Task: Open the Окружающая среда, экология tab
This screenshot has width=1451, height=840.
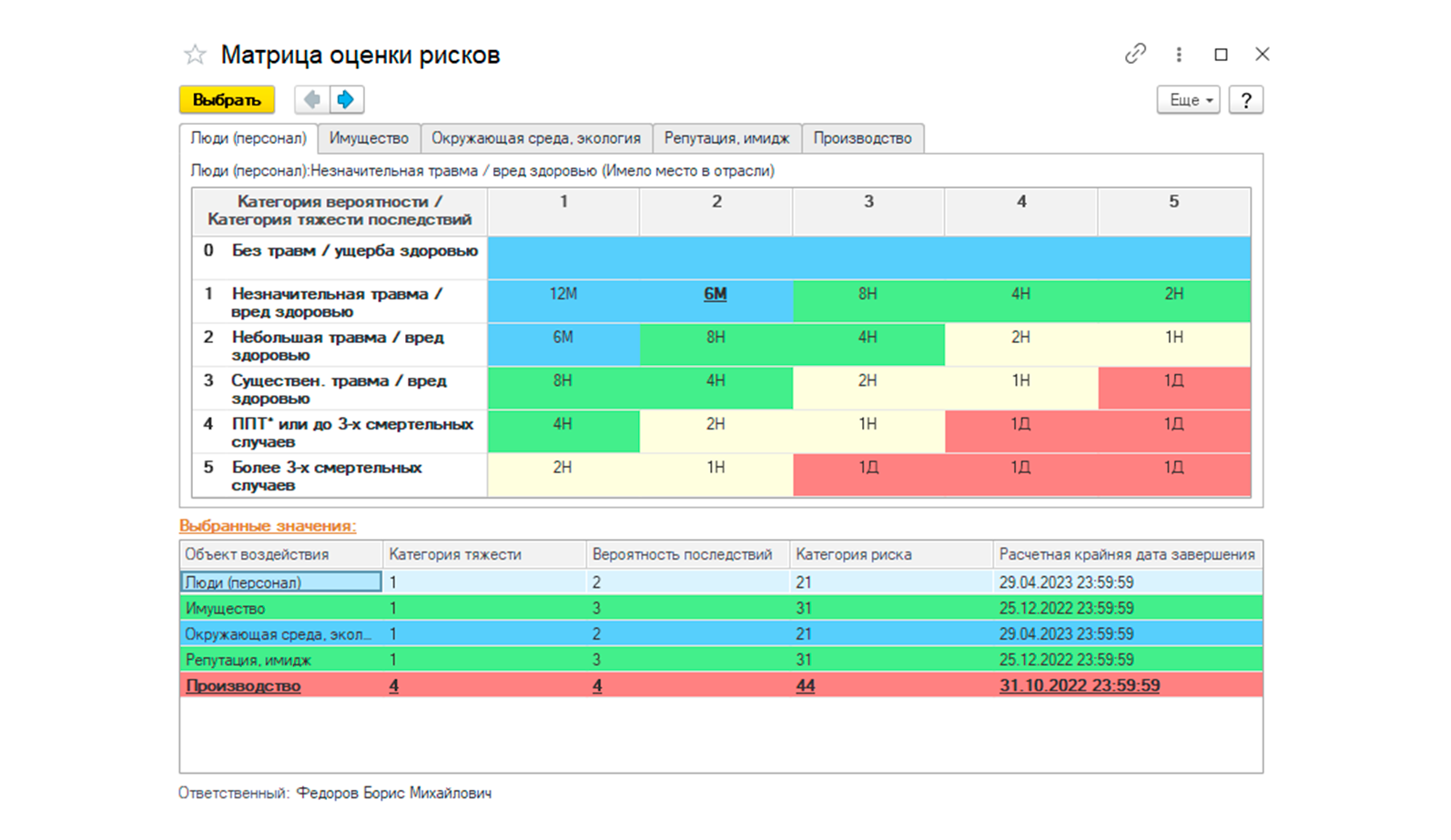Action: point(535,138)
